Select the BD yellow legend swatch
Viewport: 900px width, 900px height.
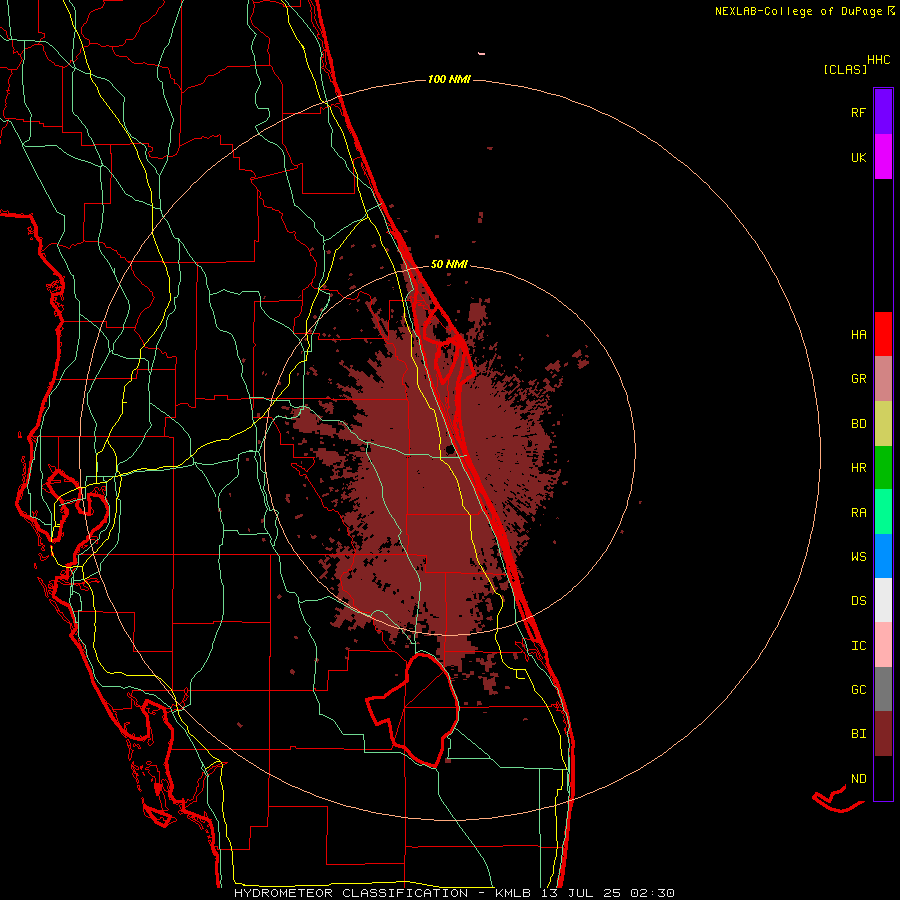tap(883, 424)
